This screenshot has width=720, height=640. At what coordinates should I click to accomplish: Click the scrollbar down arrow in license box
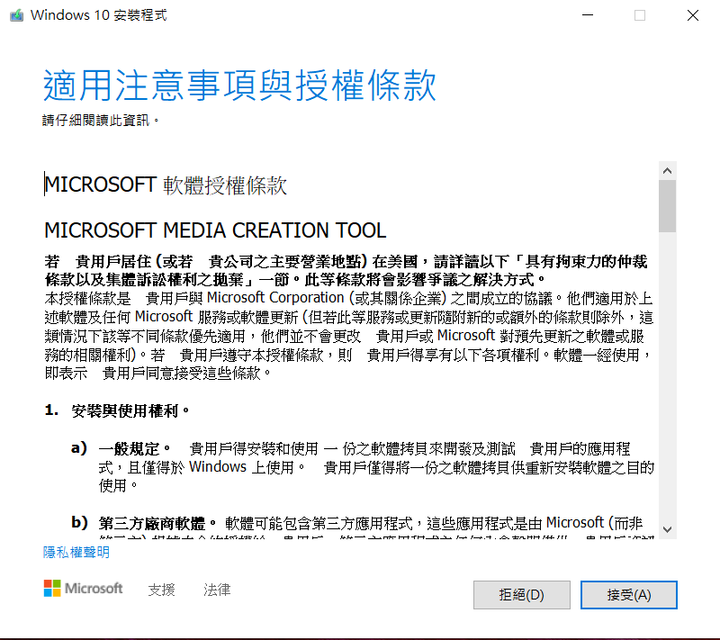point(667,529)
